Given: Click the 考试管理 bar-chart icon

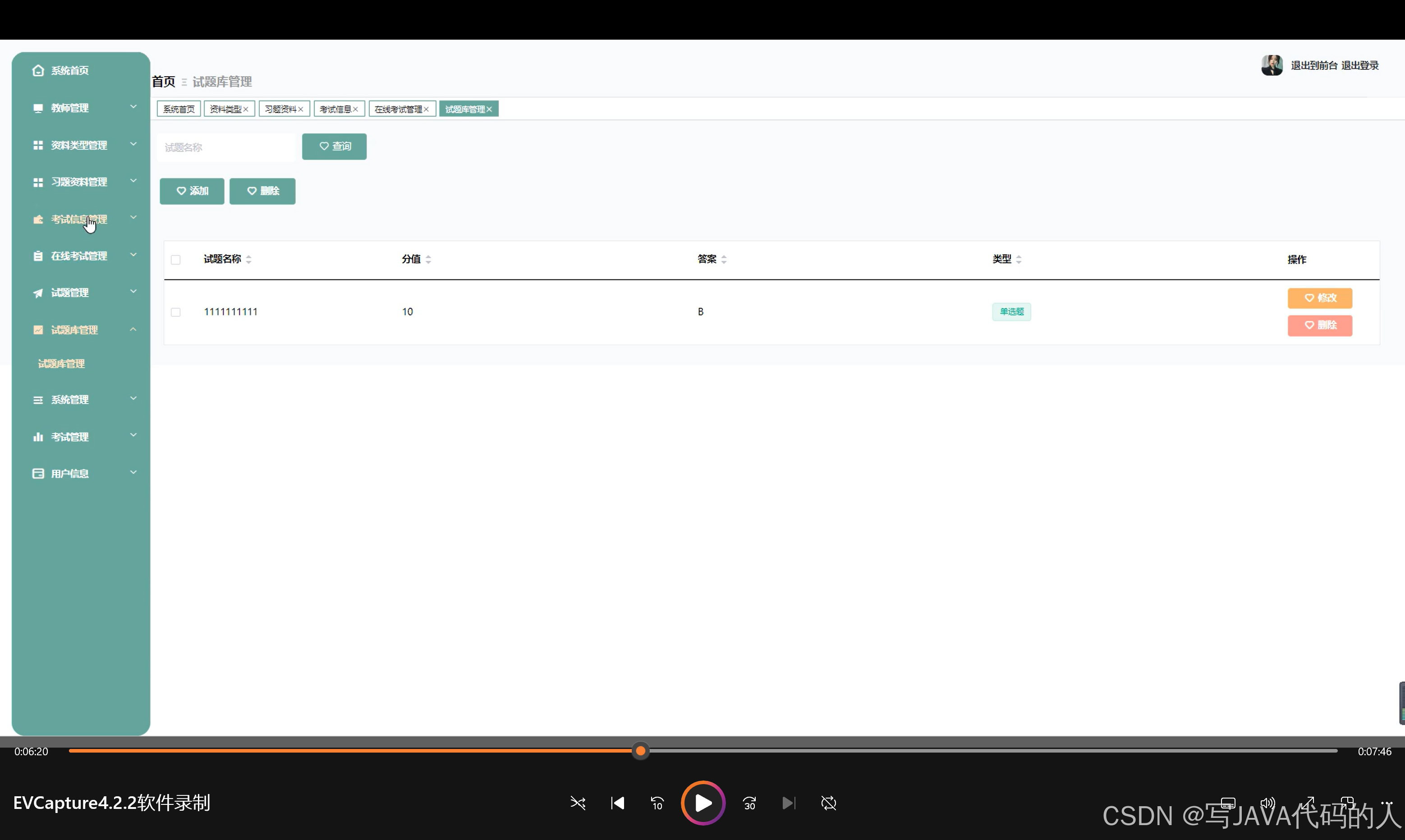Looking at the screenshot, I should (38, 436).
